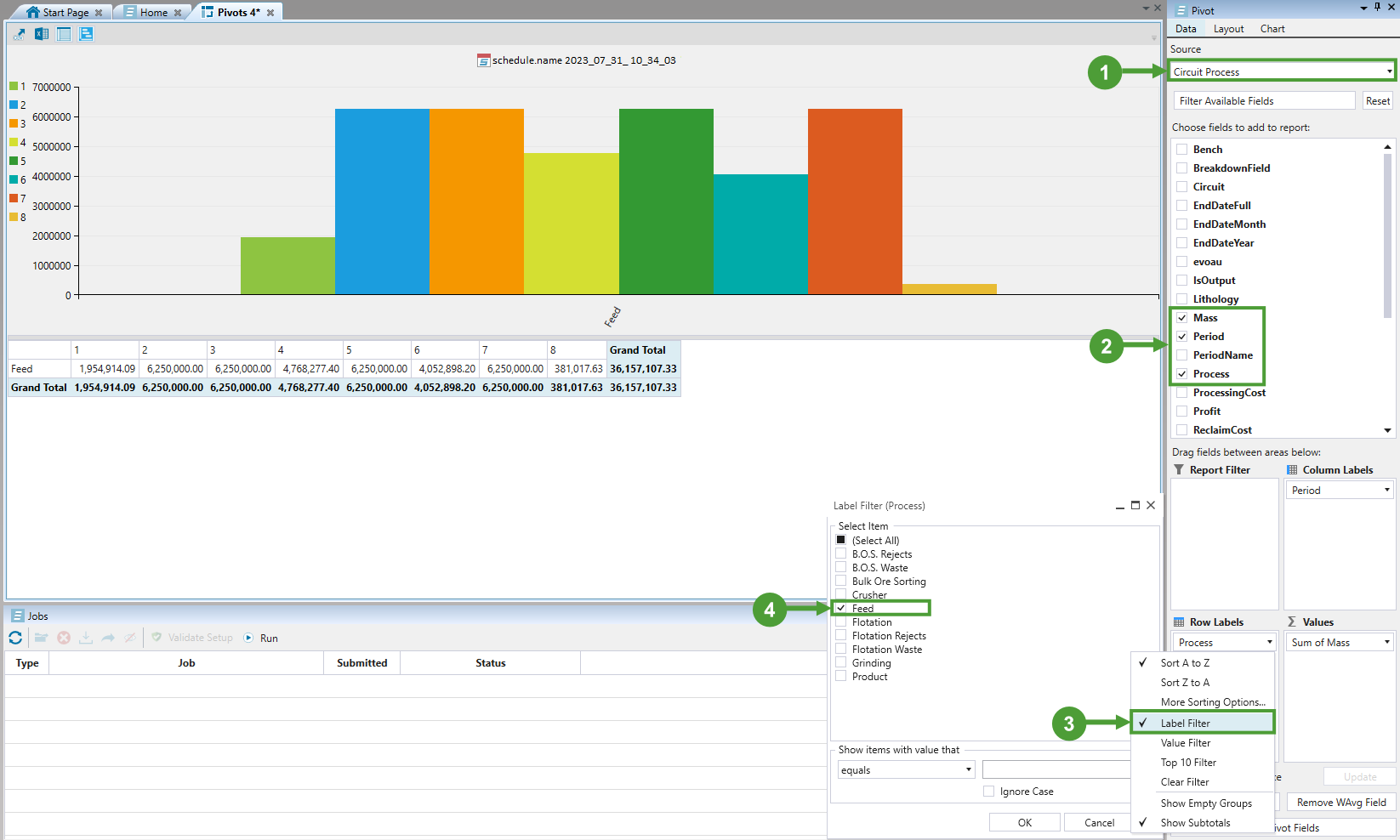Screen dimensions: 1400x840
Task: Click the Export to Excel icon
Action: click(42, 34)
